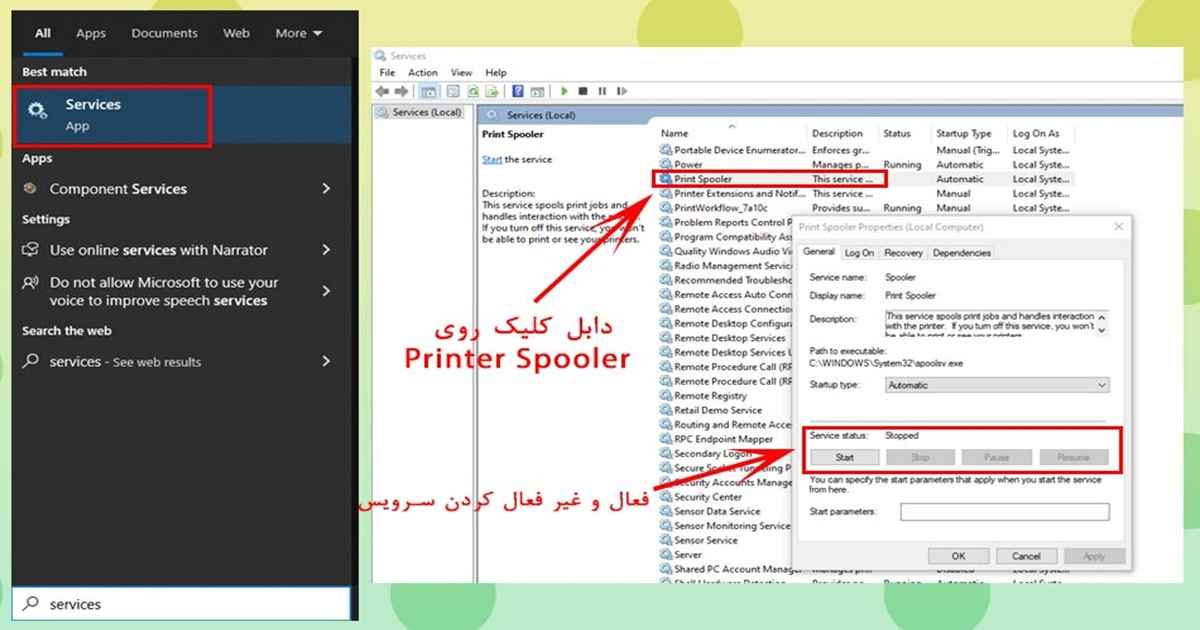
Task: Click the Restart Service toolbar icon
Action: coord(621,91)
